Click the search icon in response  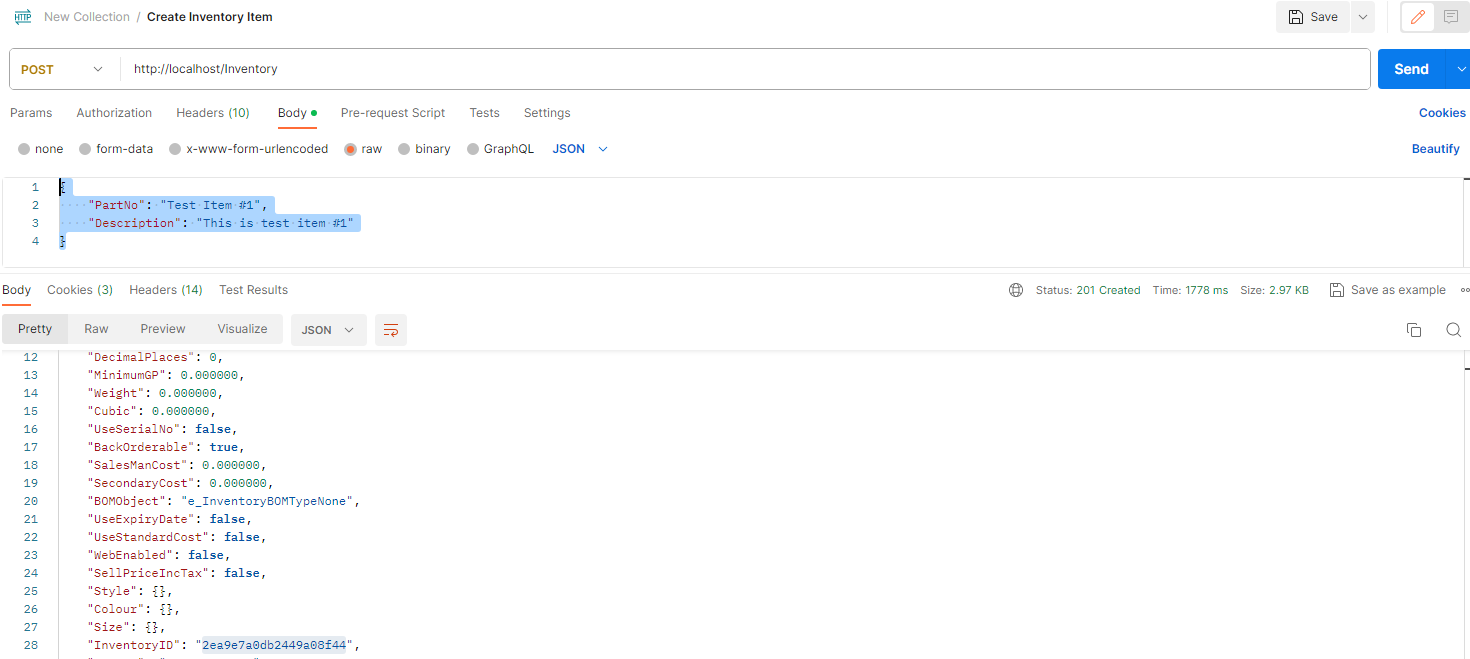pyautogui.click(x=1454, y=330)
